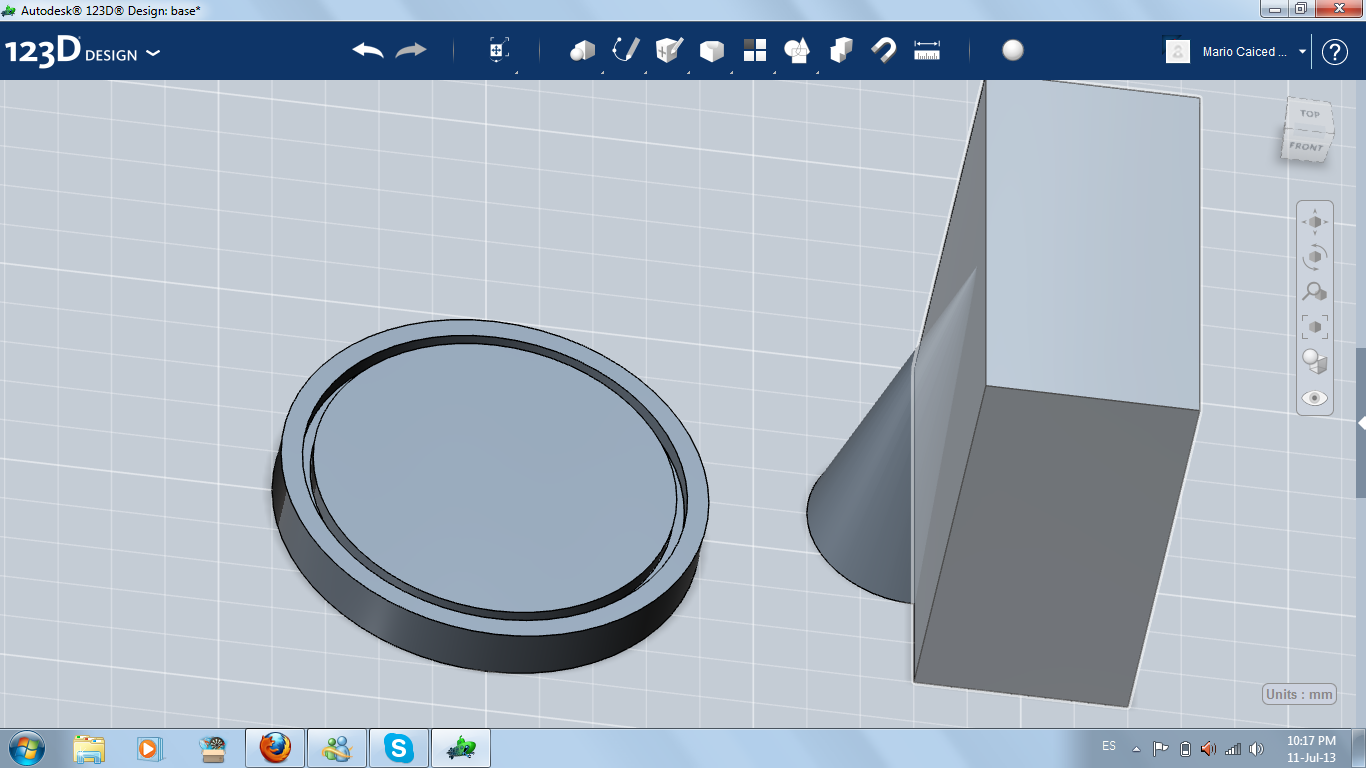Switch to Skype in the taskbar
This screenshot has height=768, width=1366.
400,748
